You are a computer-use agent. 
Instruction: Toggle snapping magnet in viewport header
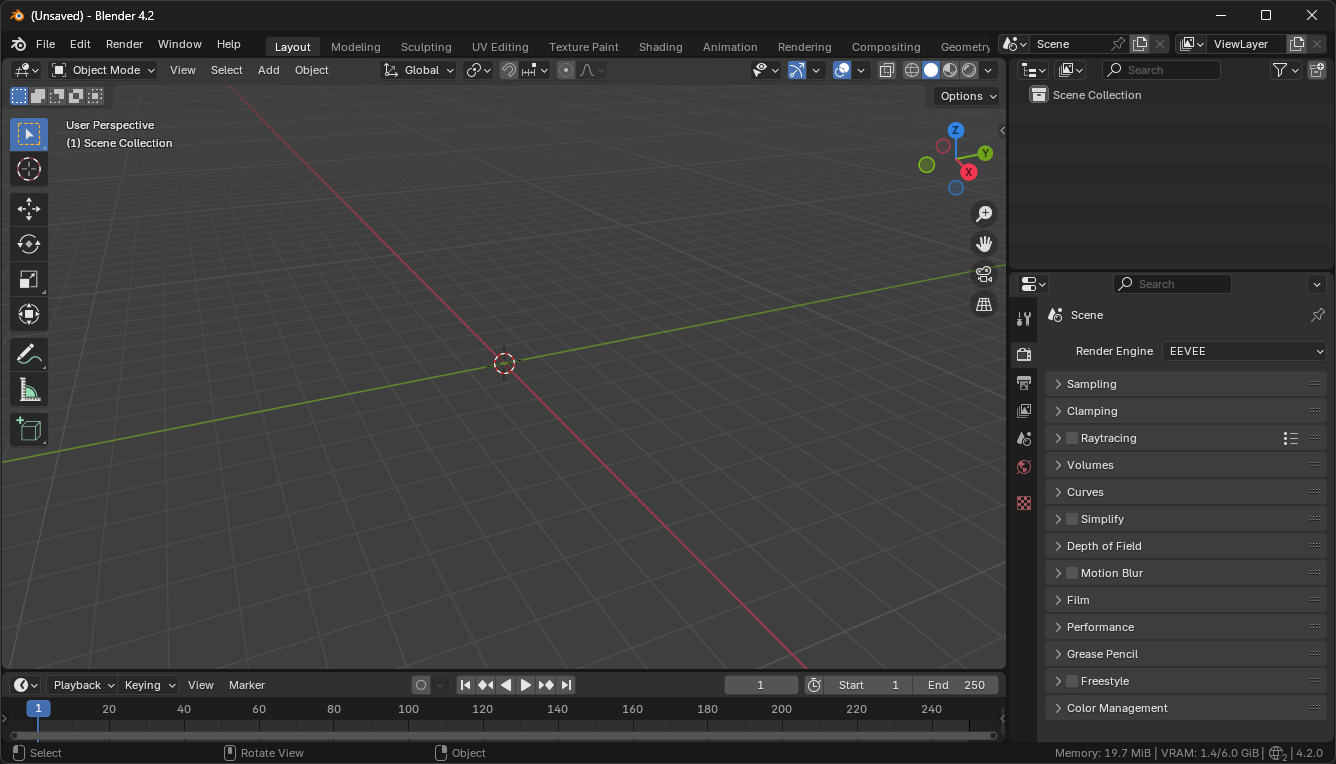(x=509, y=70)
